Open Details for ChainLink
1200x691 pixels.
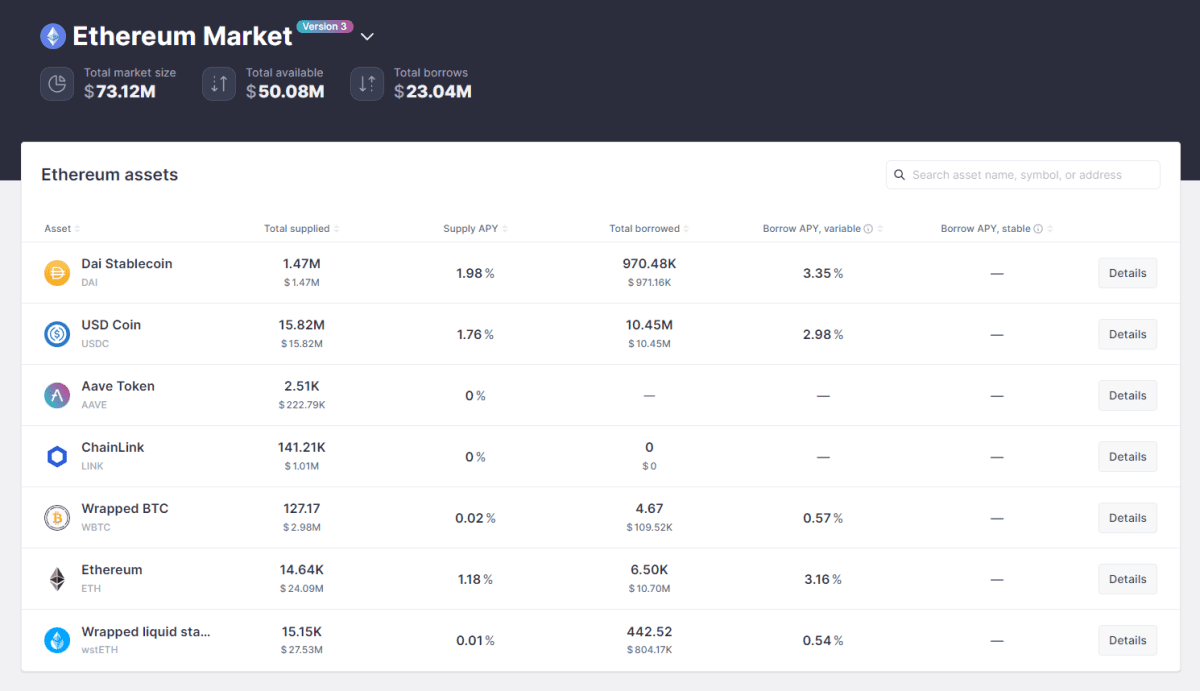coord(1127,457)
